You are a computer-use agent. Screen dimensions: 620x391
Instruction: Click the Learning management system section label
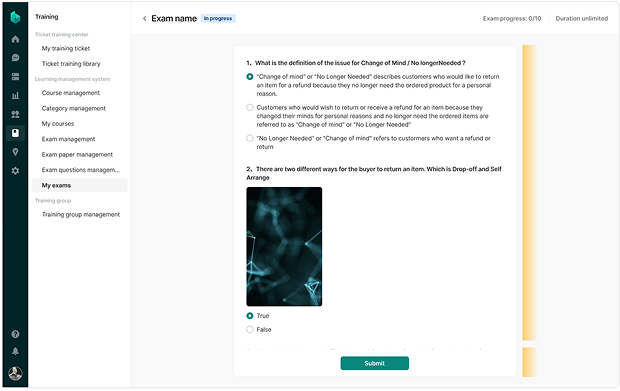pos(72,79)
